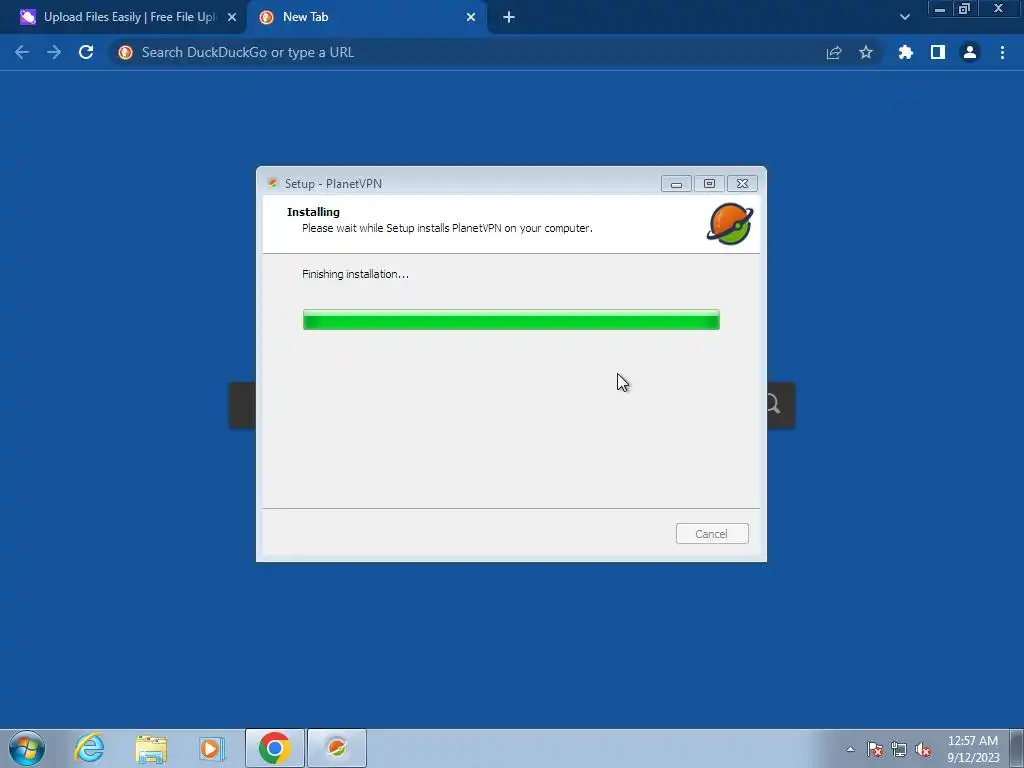This screenshot has width=1024, height=768.
Task: Show hidden tray icons arrow
Action: (x=850, y=749)
